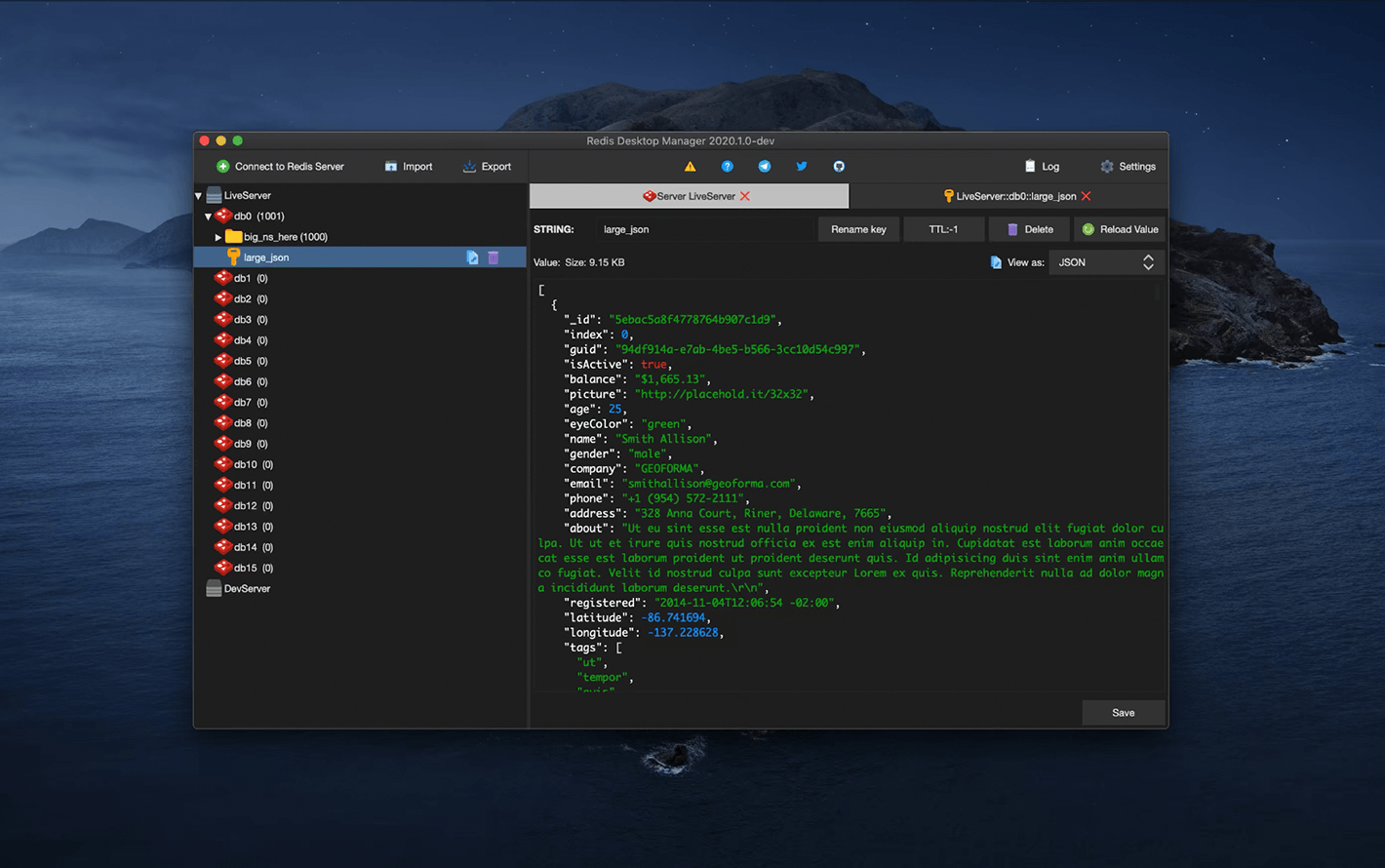This screenshot has width=1385, height=868.
Task: Click the copy icon beside large_json key
Action: [x=472, y=257]
